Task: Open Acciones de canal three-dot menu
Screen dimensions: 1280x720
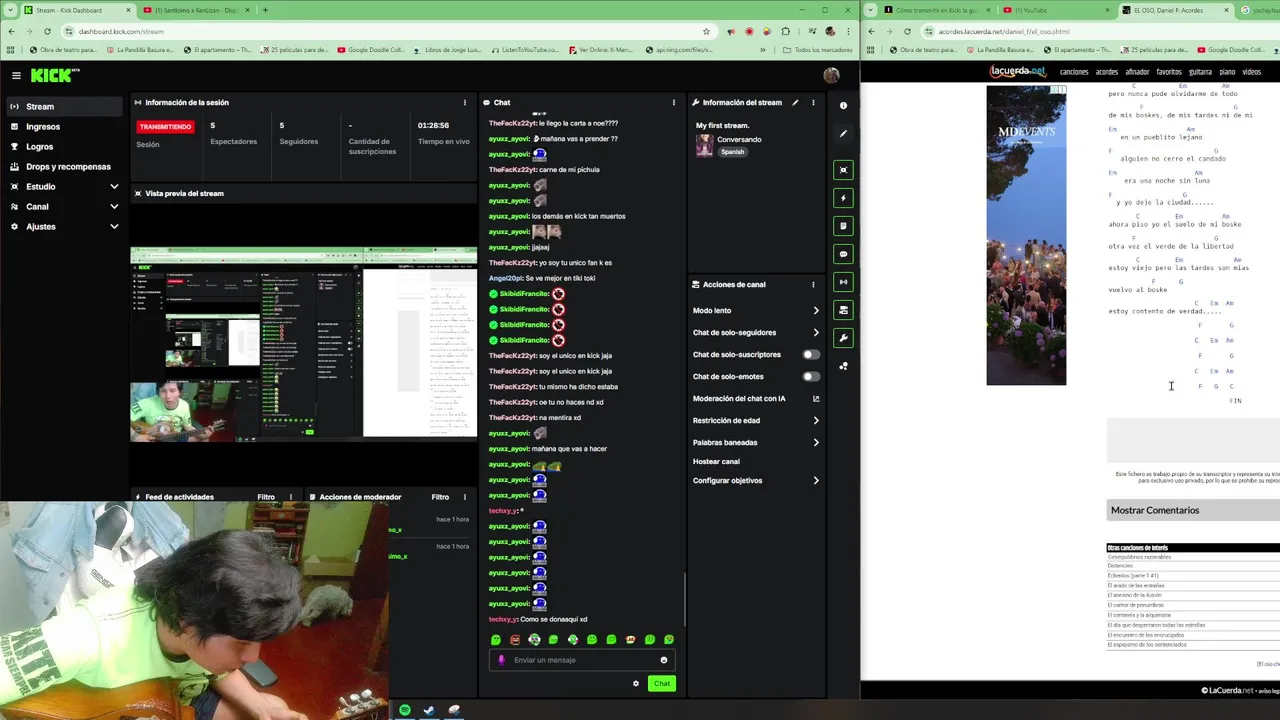Action: coord(813,284)
